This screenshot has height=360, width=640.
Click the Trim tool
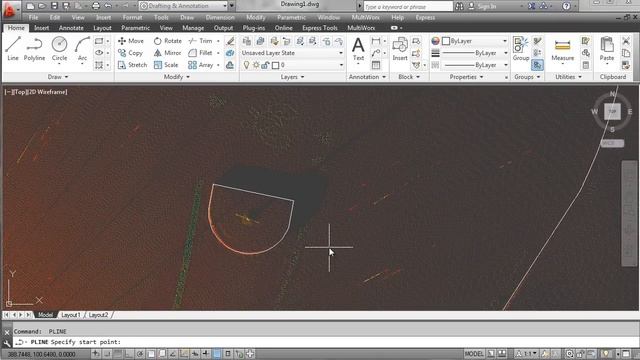point(201,41)
